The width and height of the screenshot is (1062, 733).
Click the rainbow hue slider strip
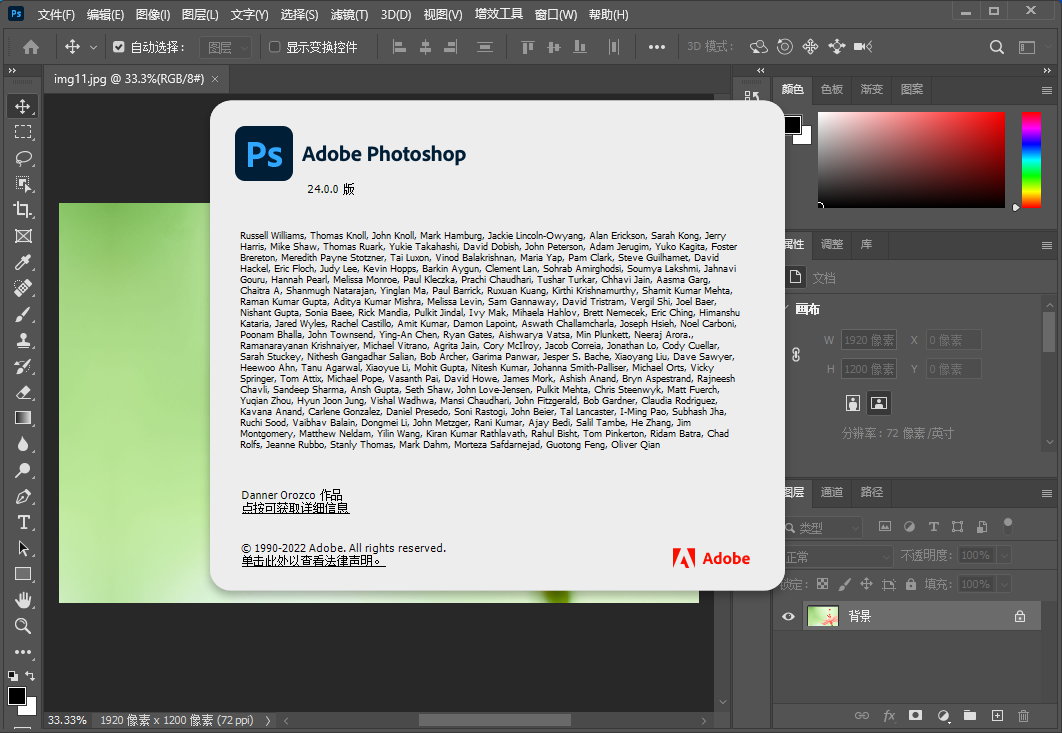[x=1032, y=161]
